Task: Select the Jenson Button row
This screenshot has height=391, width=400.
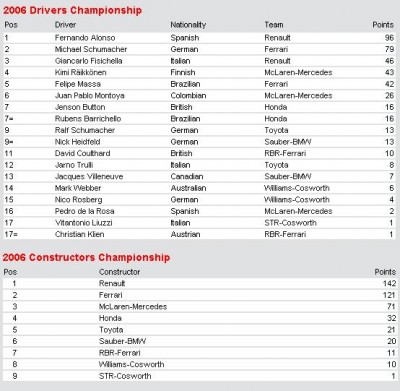Action: [199, 107]
